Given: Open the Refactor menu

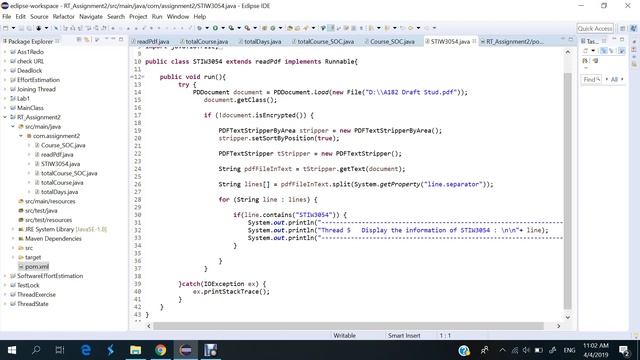Looking at the screenshot, I should (x=63, y=17).
